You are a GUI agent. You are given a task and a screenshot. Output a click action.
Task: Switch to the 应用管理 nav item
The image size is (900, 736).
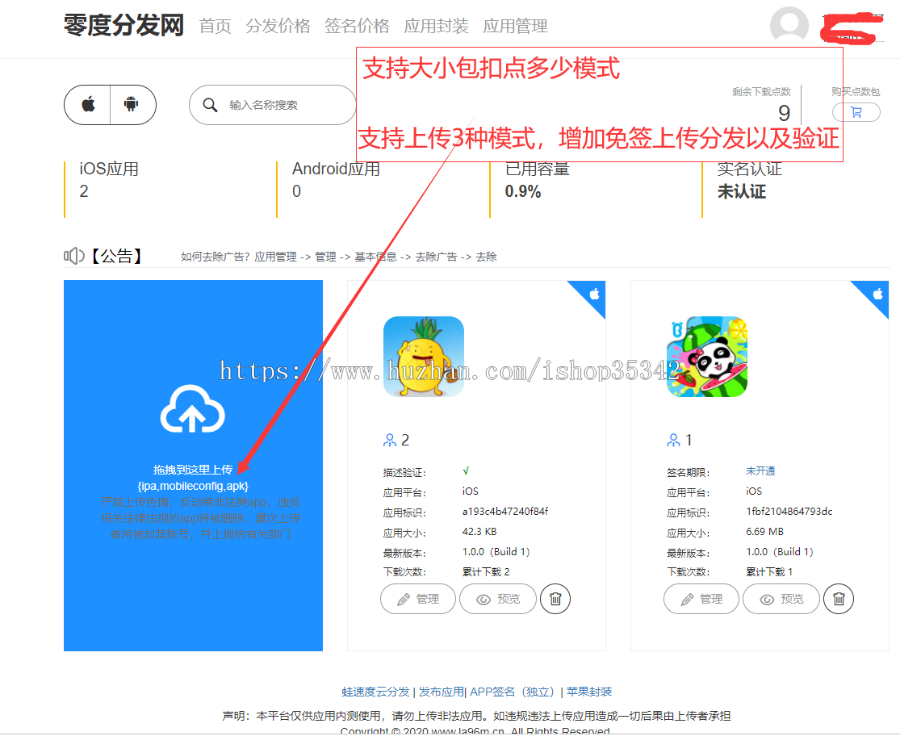click(x=514, y=26)
